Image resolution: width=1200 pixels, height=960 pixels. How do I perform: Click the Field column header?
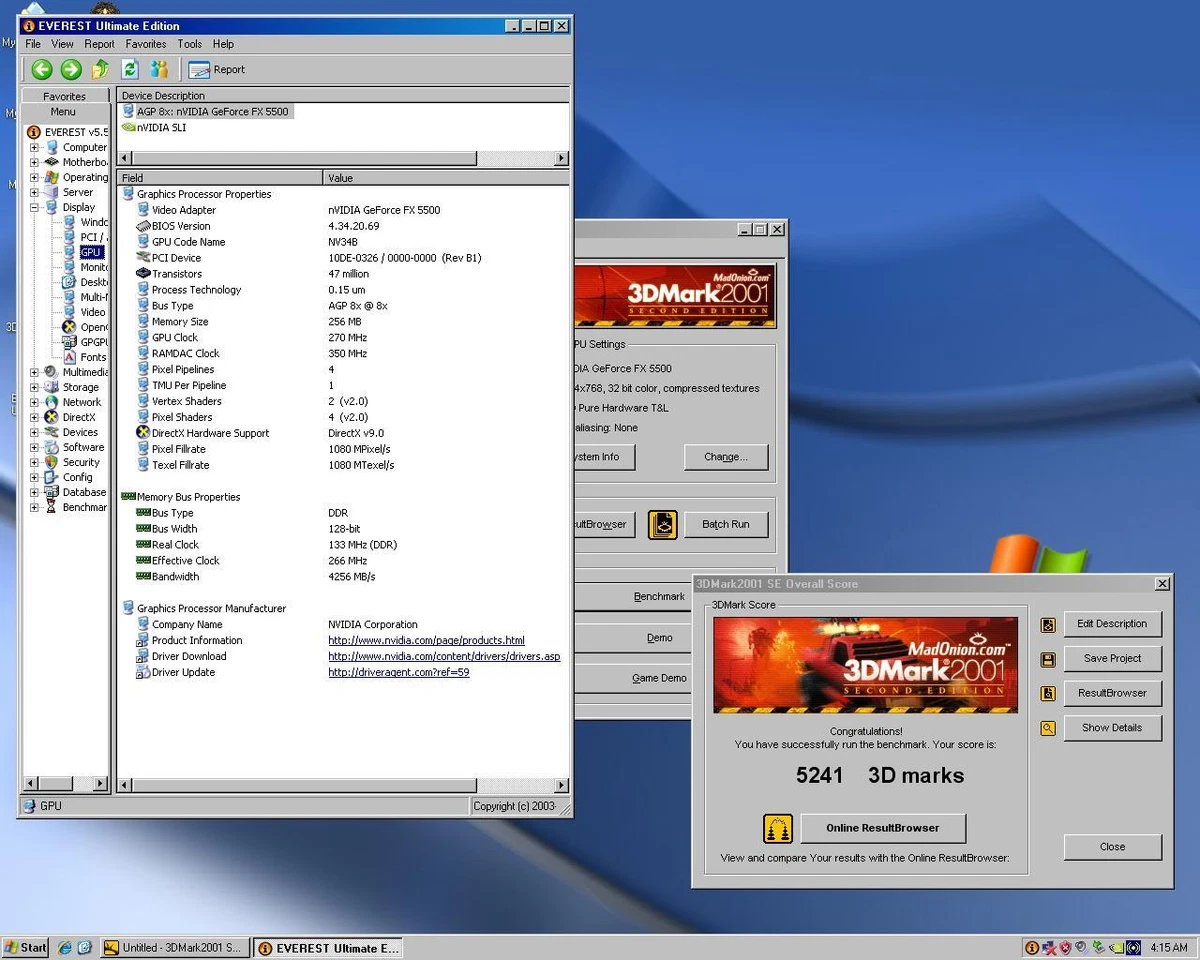(220, 178)
